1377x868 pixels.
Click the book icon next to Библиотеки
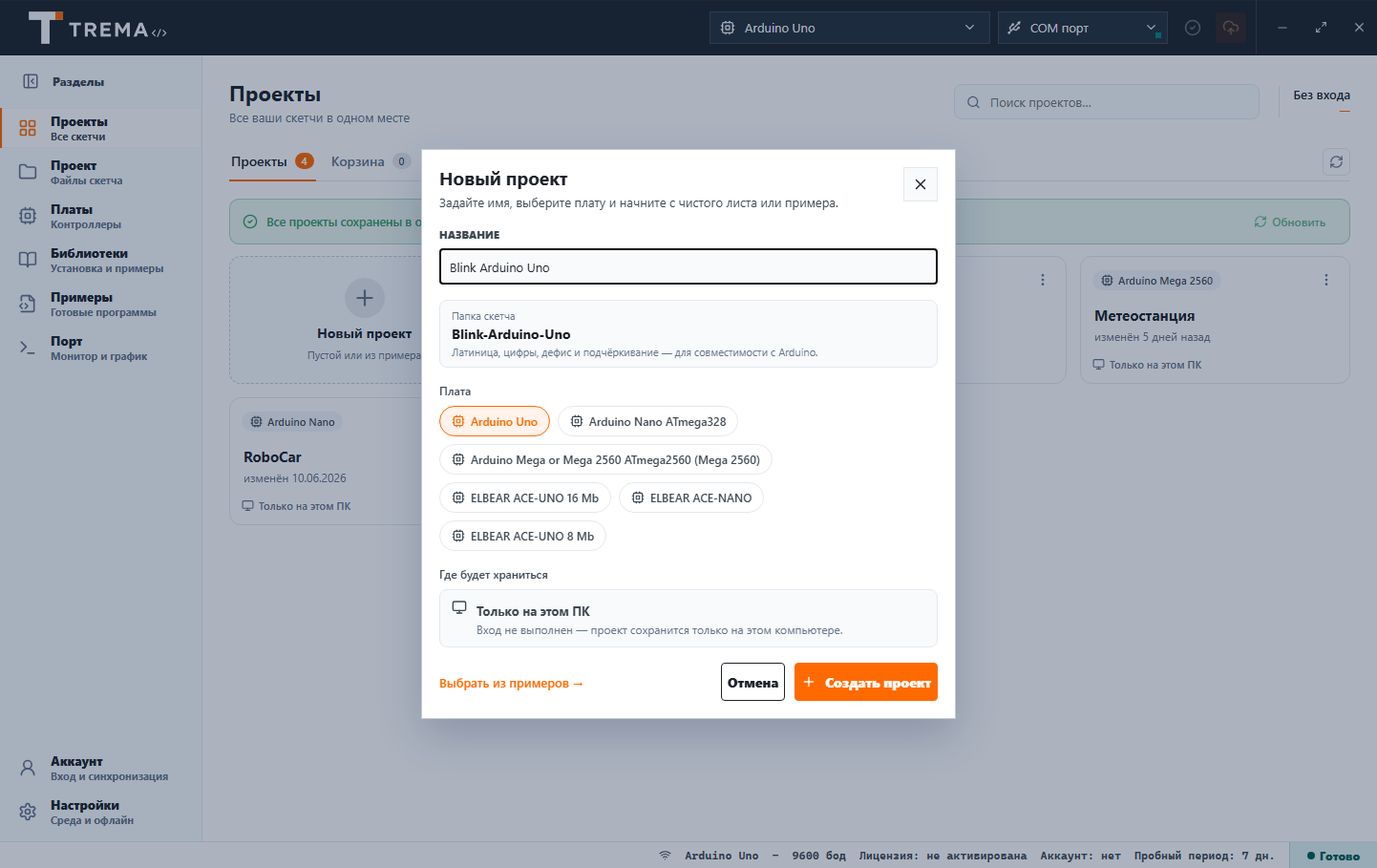point(28,260)
